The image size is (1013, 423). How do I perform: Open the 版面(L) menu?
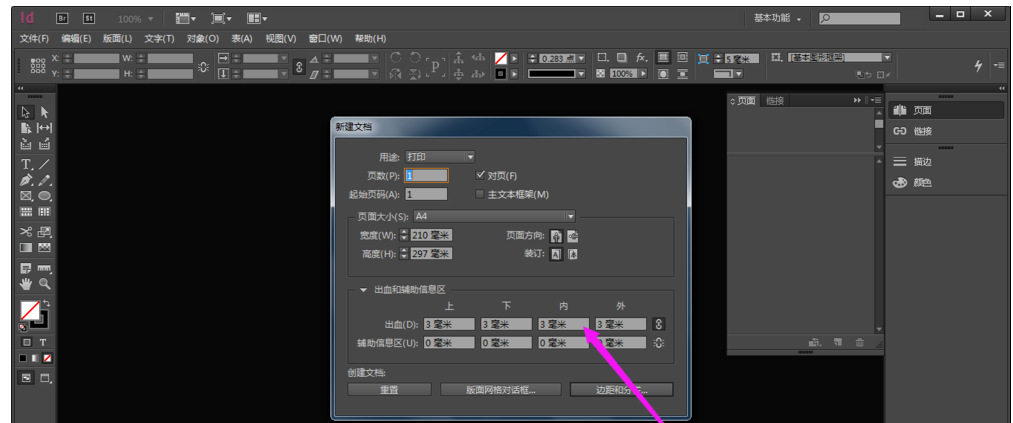tap(118, 39)
